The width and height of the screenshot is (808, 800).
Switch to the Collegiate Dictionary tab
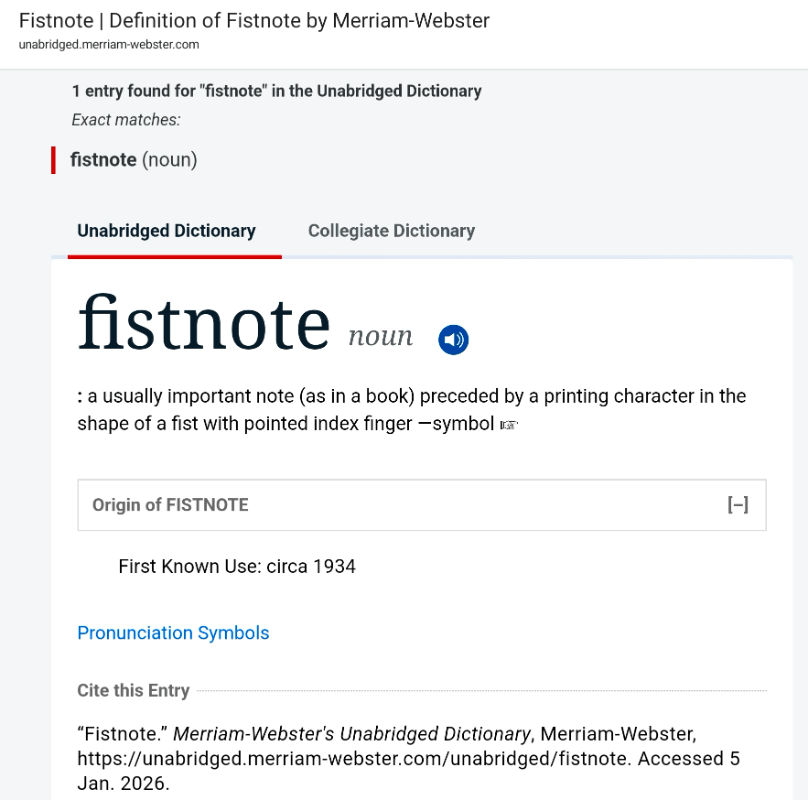pos(391,231)
